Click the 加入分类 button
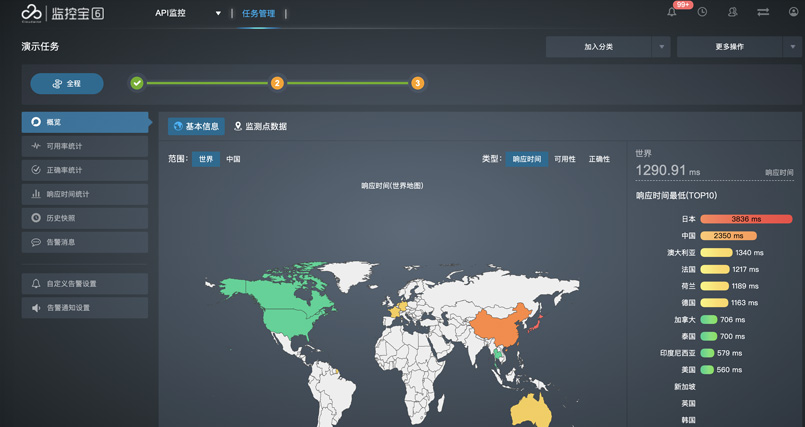 pos(599,47)
